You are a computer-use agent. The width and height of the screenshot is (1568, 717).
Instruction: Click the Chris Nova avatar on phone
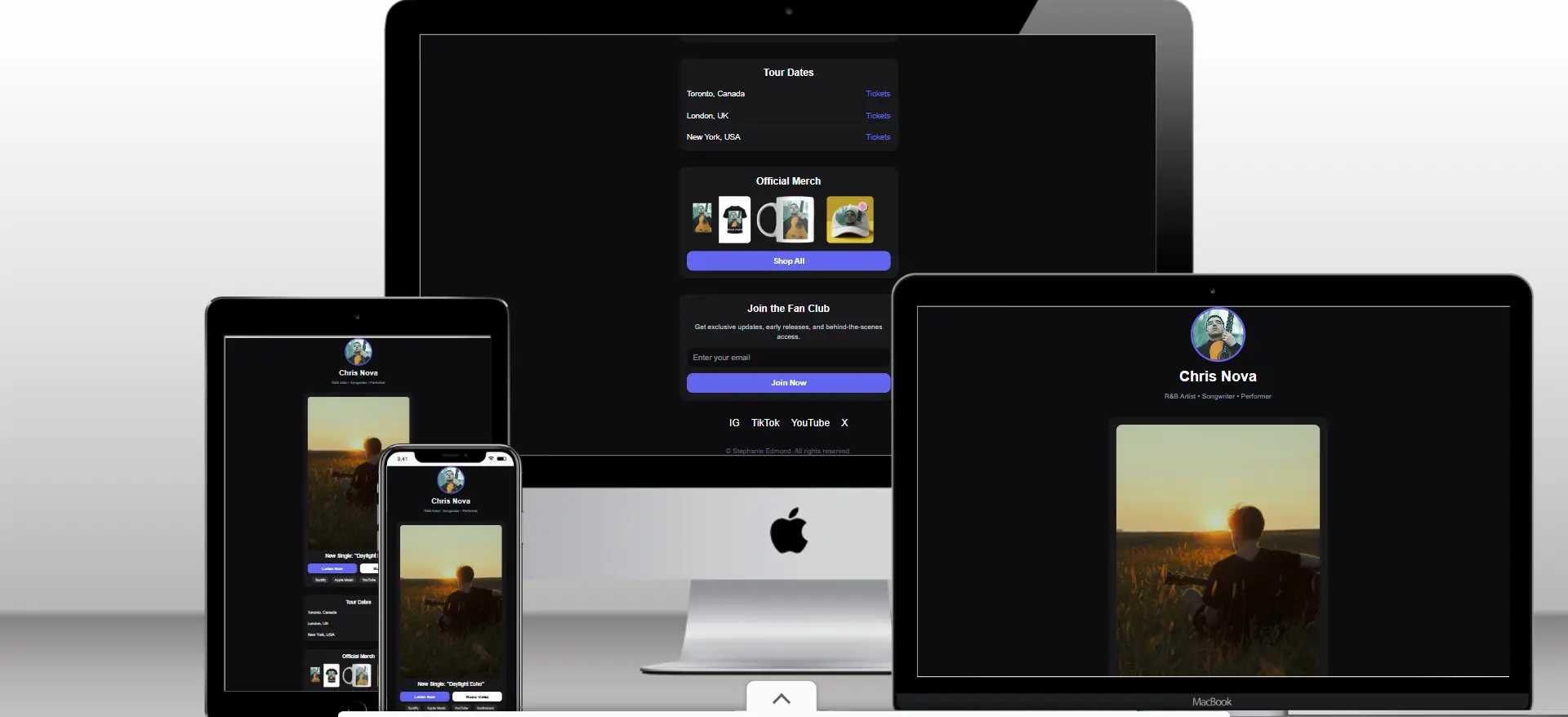pos(451,480)
